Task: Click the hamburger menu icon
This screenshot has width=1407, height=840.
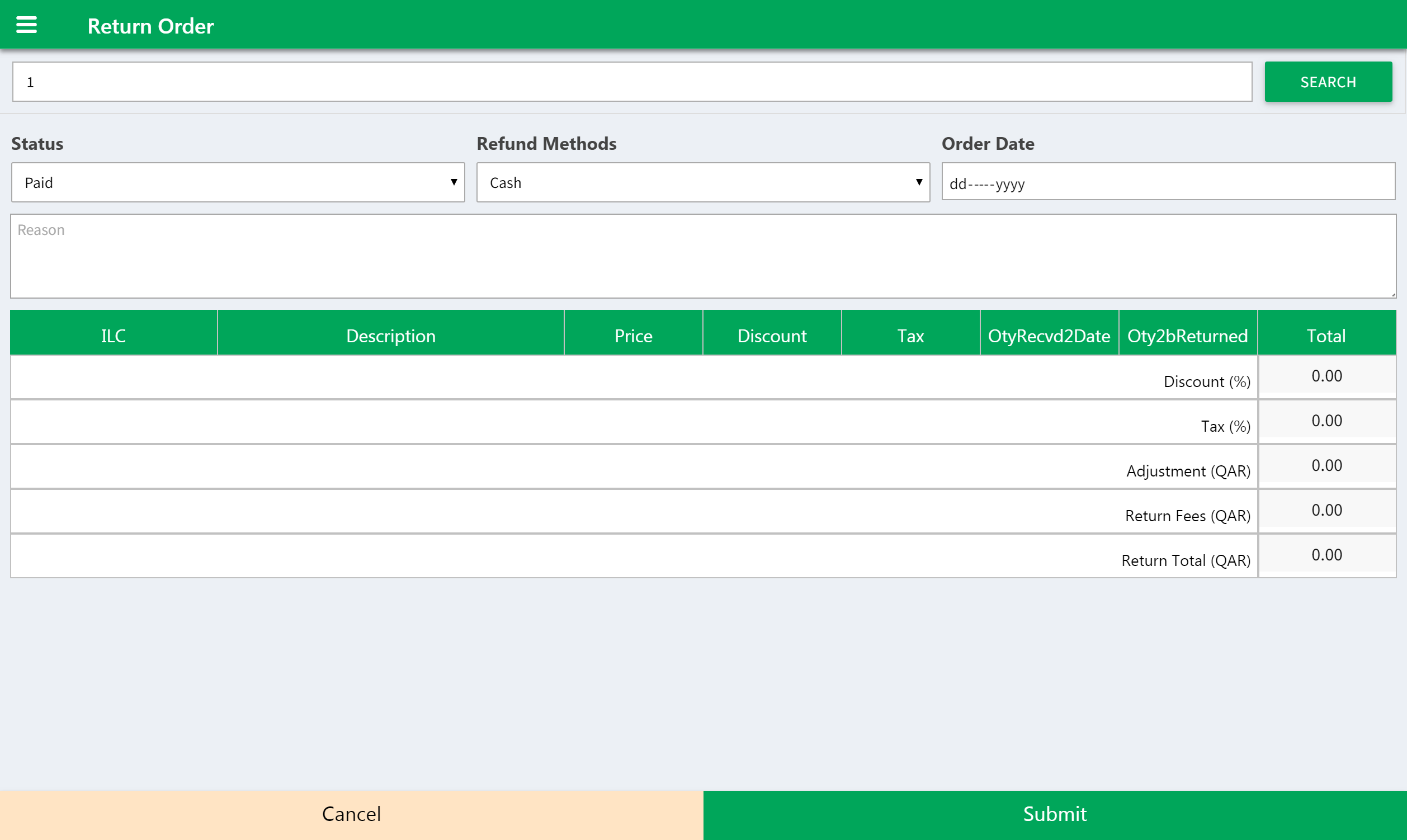Action: 26,24
